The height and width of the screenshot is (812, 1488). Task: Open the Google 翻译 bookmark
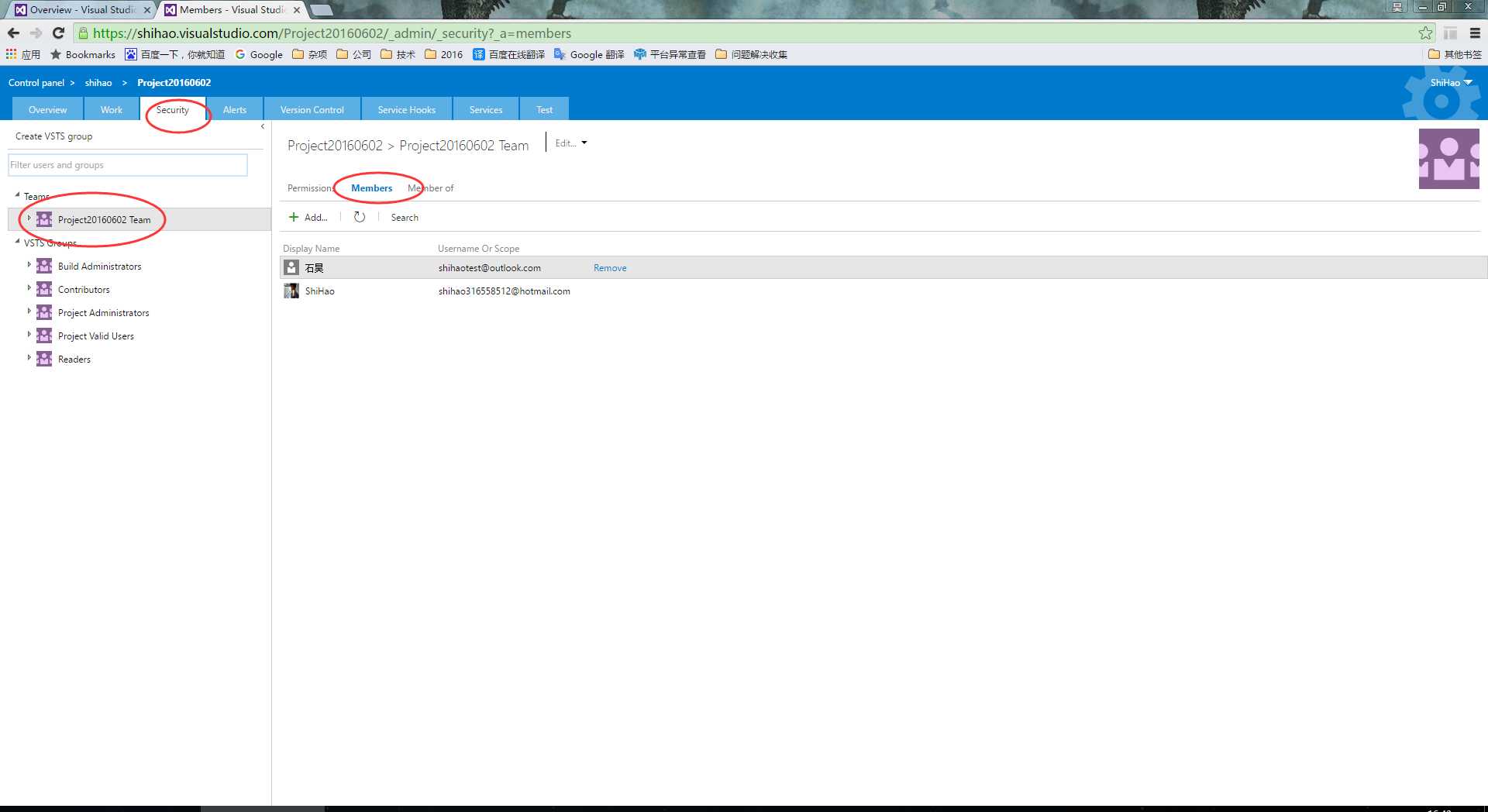point(589,54)
